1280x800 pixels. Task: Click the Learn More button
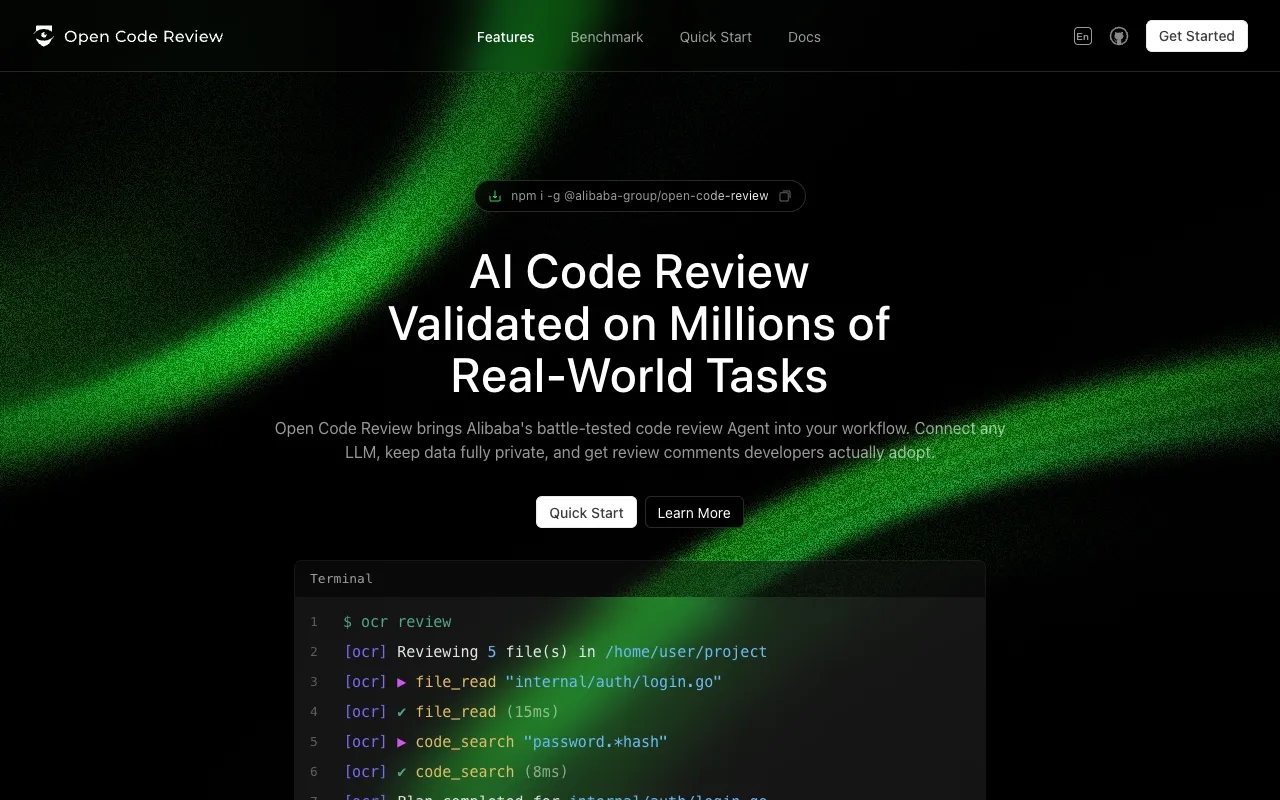[x=694, y=512]
